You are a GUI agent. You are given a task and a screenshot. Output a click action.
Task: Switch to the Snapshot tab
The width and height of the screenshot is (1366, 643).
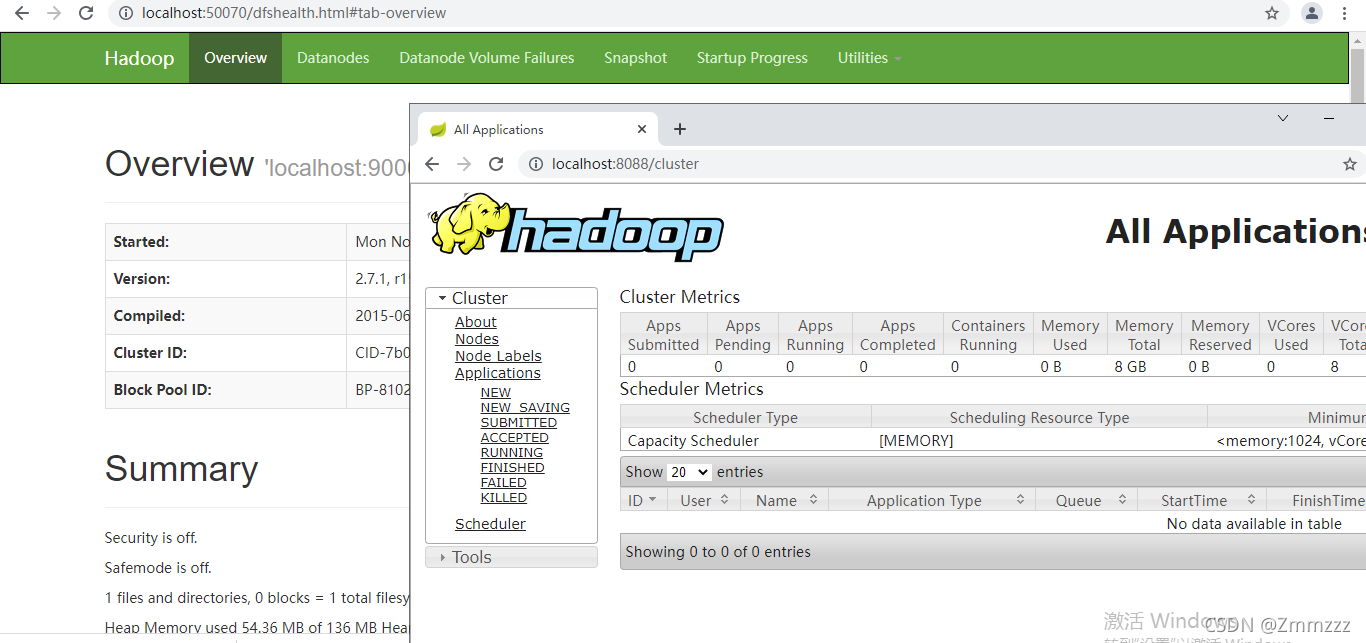pos(635,58)
